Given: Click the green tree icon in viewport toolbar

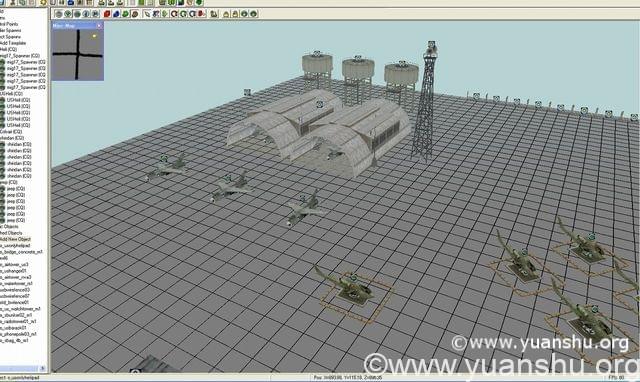Looking at the screenshot, I should (x=164, y=14).
